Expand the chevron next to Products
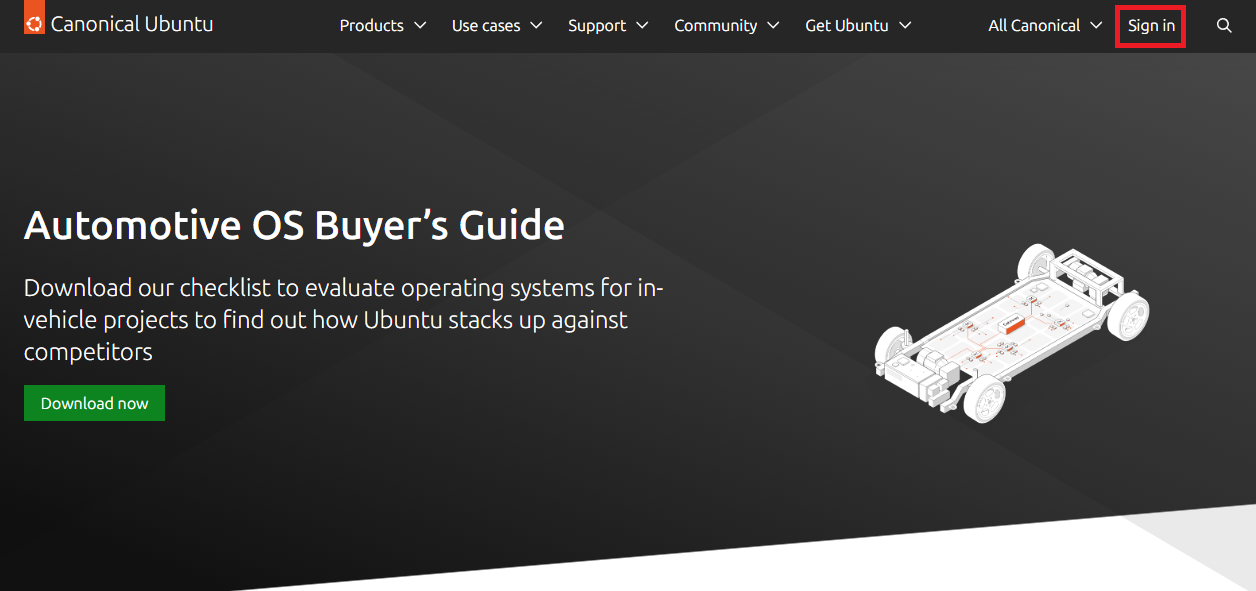The height and width of the screenshot is (591, 1256). point(420,26)
